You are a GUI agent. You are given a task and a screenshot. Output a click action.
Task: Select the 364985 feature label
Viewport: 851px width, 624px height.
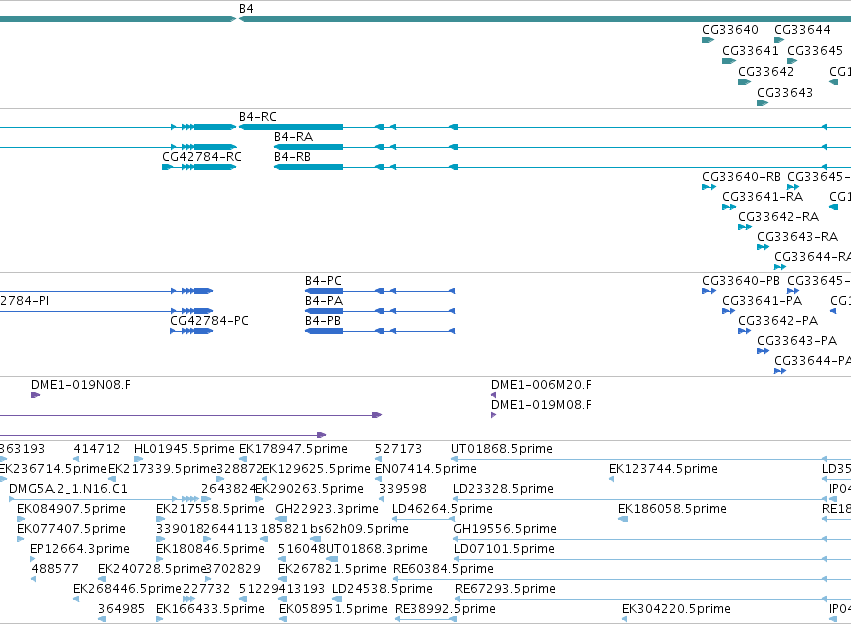pos(121,610)
